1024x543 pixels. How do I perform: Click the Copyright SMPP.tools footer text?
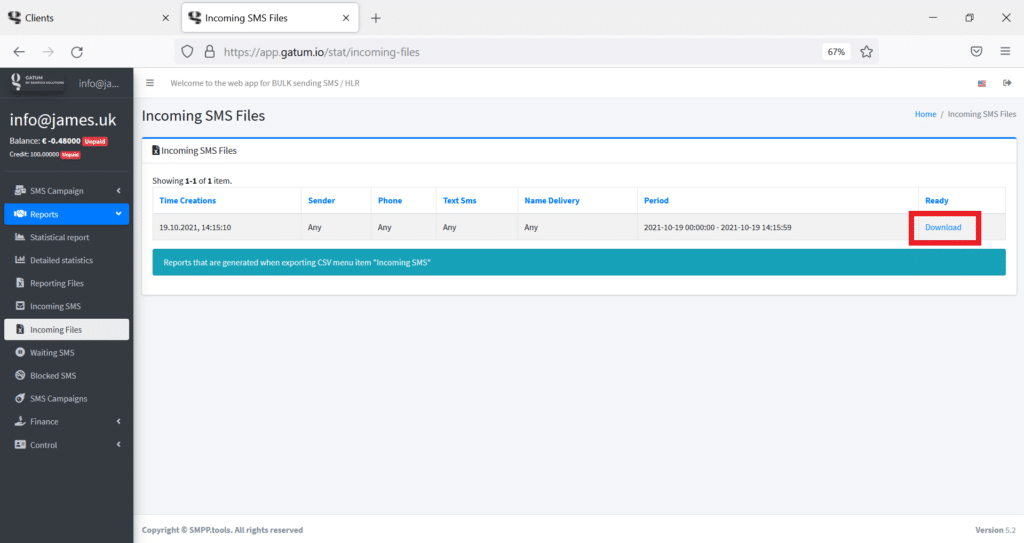click(x=222, y=530)
